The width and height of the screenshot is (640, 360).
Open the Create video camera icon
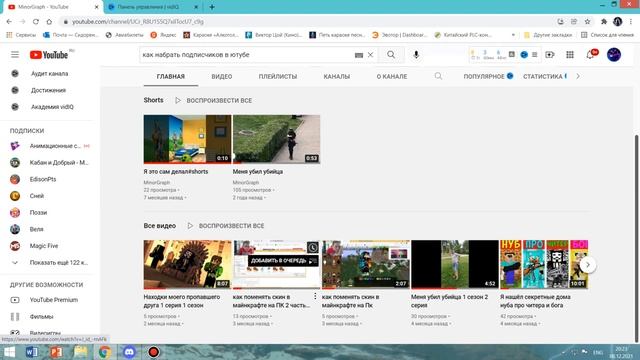[x=550, y=55]
